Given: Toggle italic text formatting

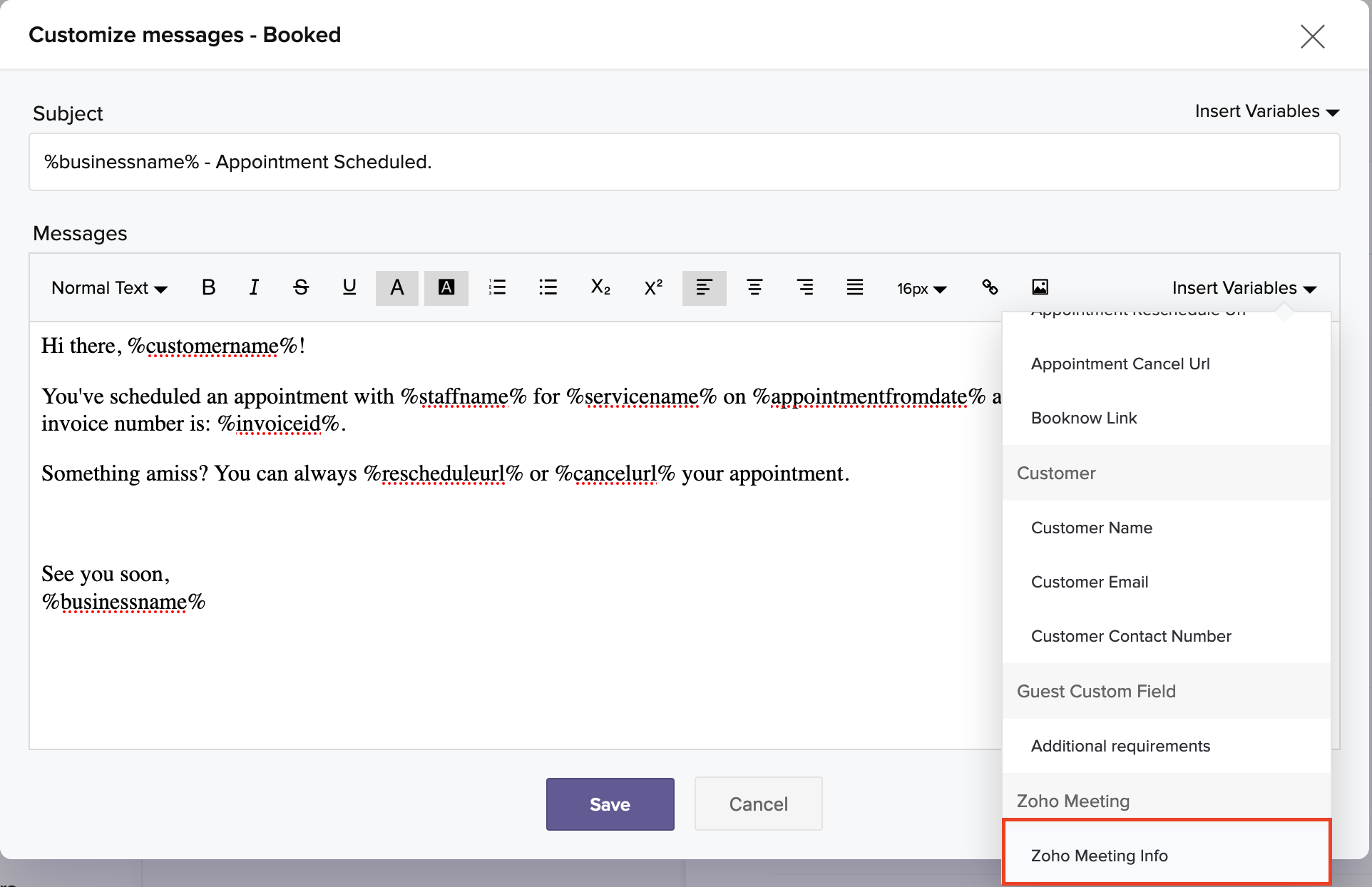Looking at the screenshot, I should point(254,287).
